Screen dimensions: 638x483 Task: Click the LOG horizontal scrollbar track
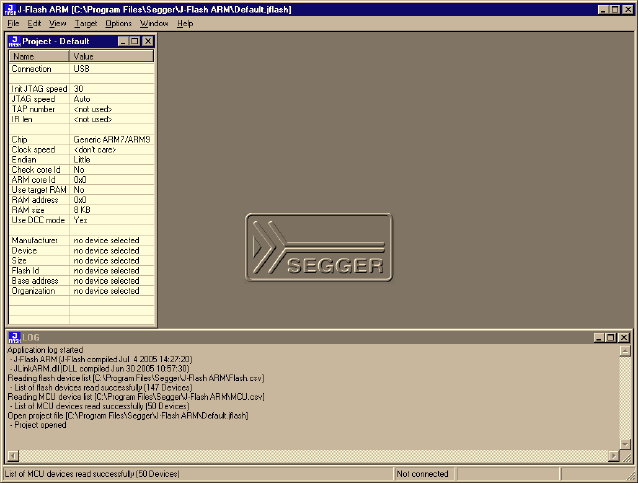[x=313, y=456]
